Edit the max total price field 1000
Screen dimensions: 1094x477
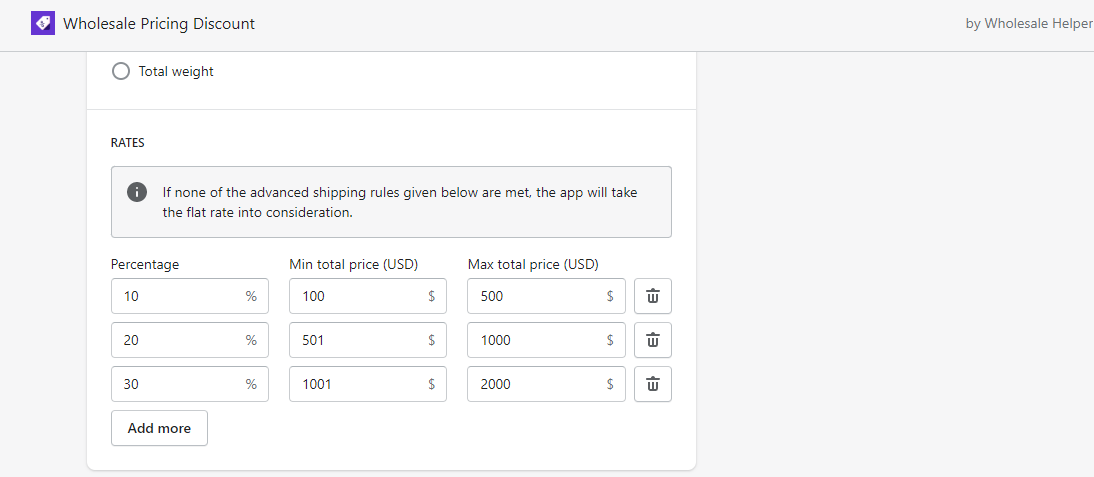point(546,340)
